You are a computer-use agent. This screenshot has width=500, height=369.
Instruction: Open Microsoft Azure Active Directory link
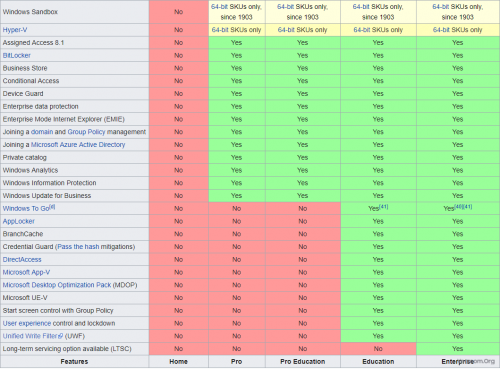(x=78, y=145)
